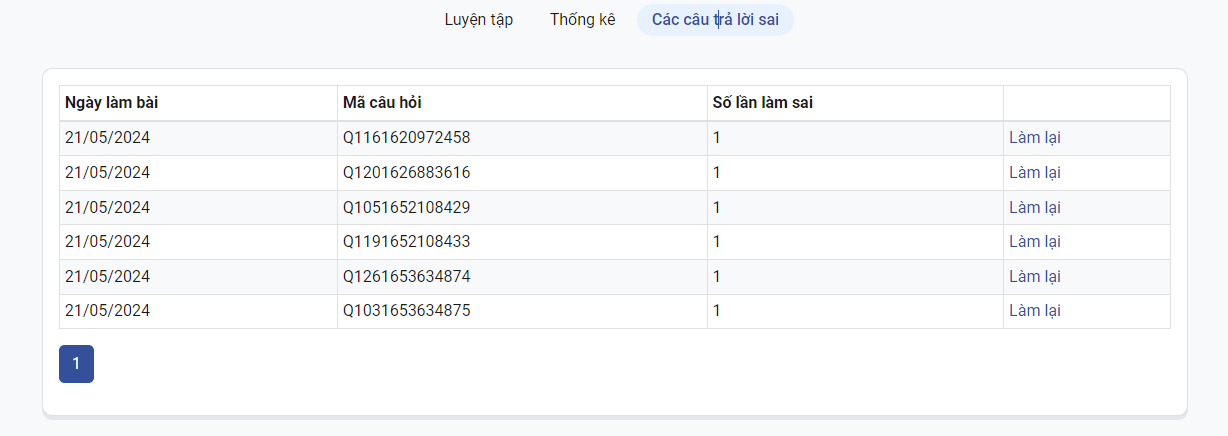
Task: Select question code Q1191652108433
Action: pyautogui.click(x=406, y=242)
